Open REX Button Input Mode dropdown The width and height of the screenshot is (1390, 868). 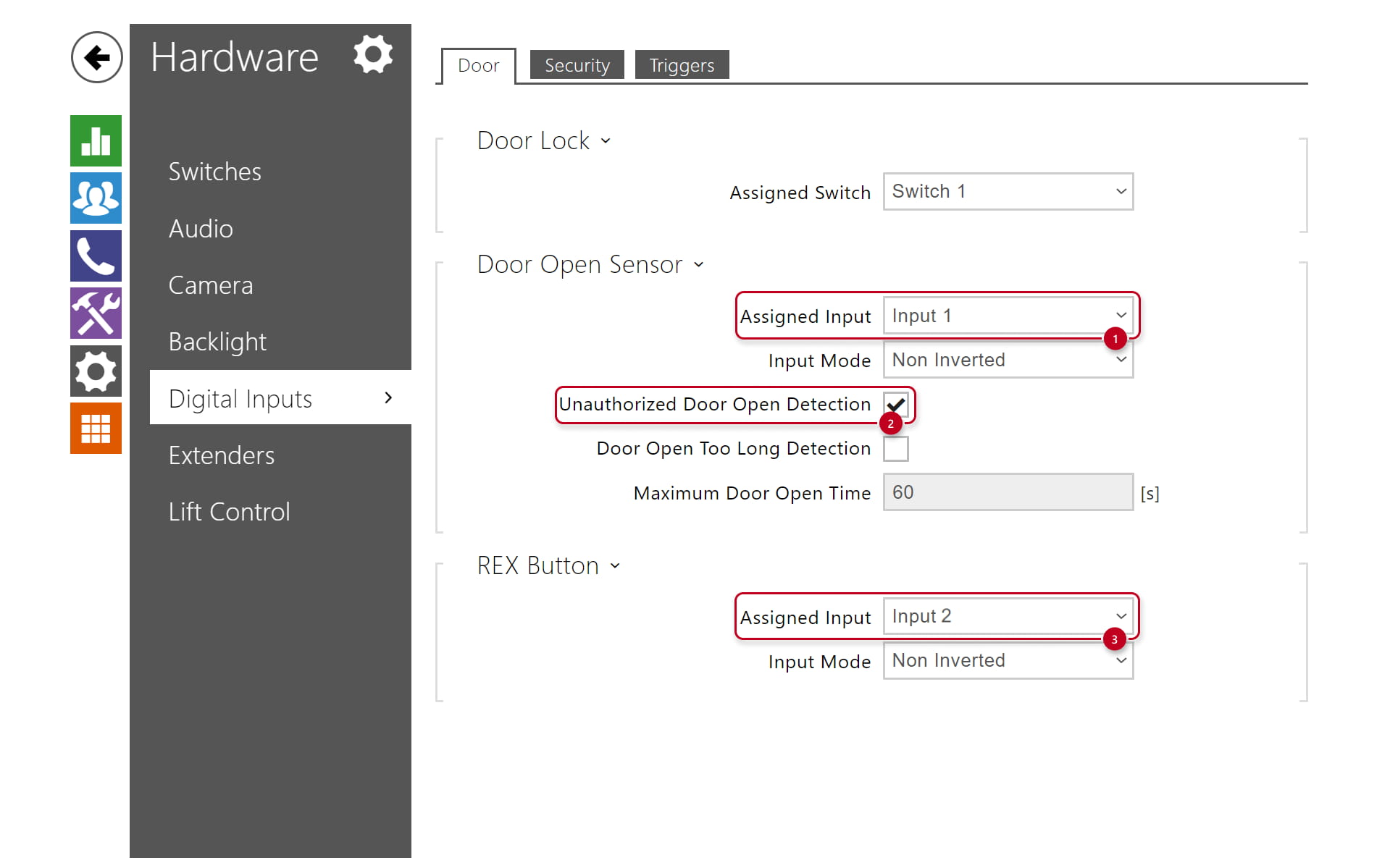[x=1008, y=660]
